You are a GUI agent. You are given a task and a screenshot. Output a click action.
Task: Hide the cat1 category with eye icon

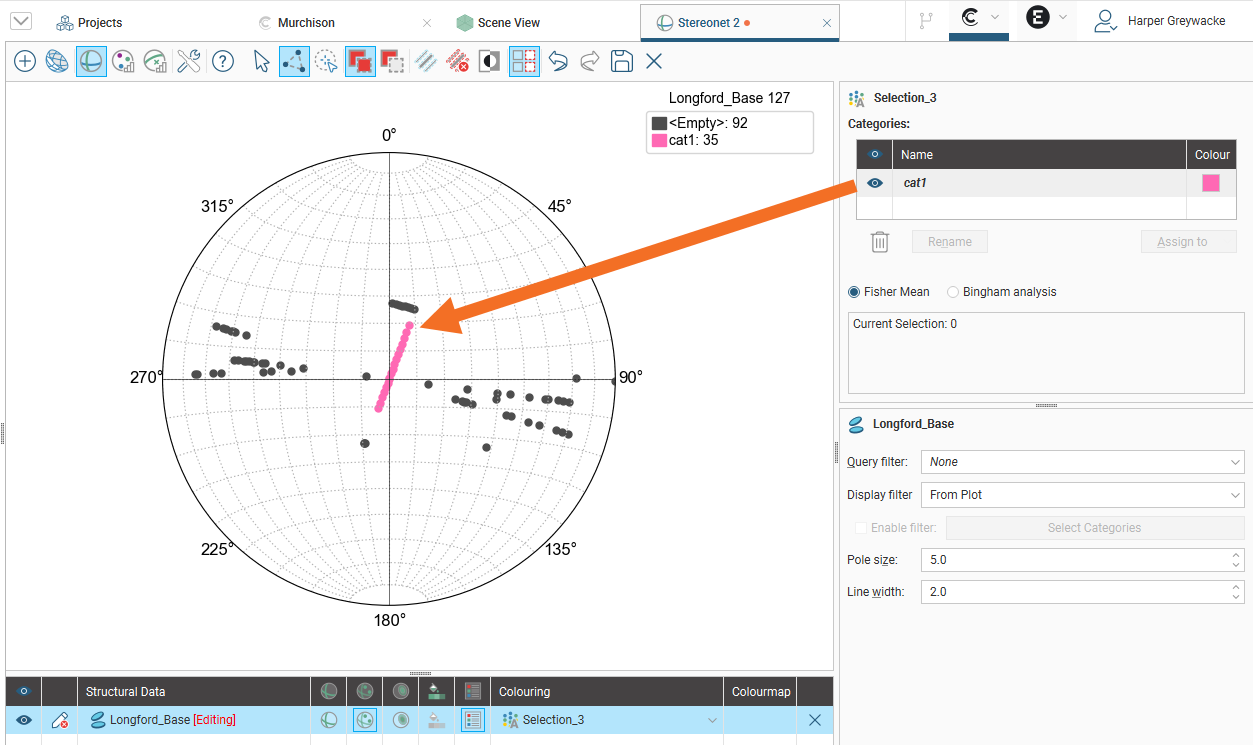pyautogui.click(x=875, y=183)
